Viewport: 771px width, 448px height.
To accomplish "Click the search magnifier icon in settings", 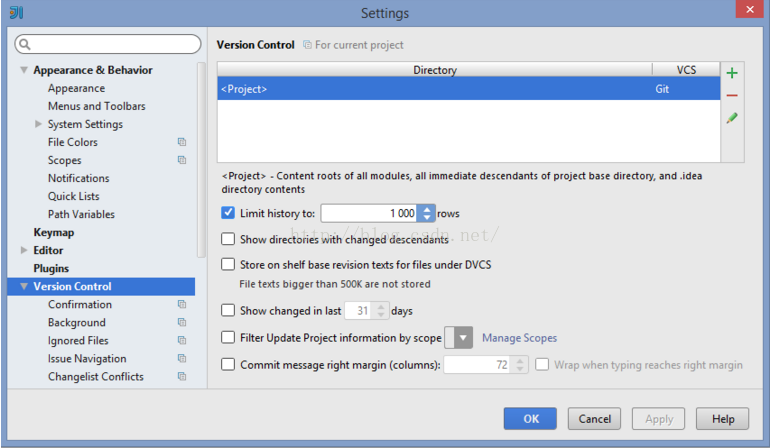I will [25, 44].
